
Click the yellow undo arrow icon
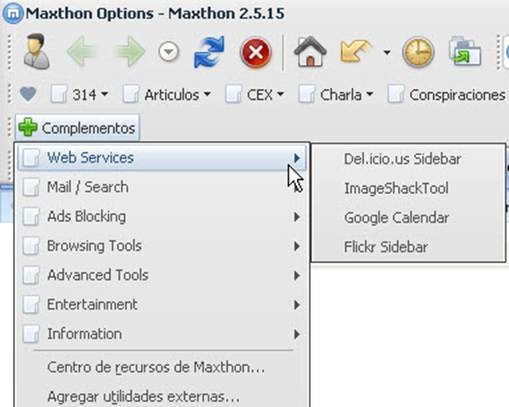[x=356, y=51]
